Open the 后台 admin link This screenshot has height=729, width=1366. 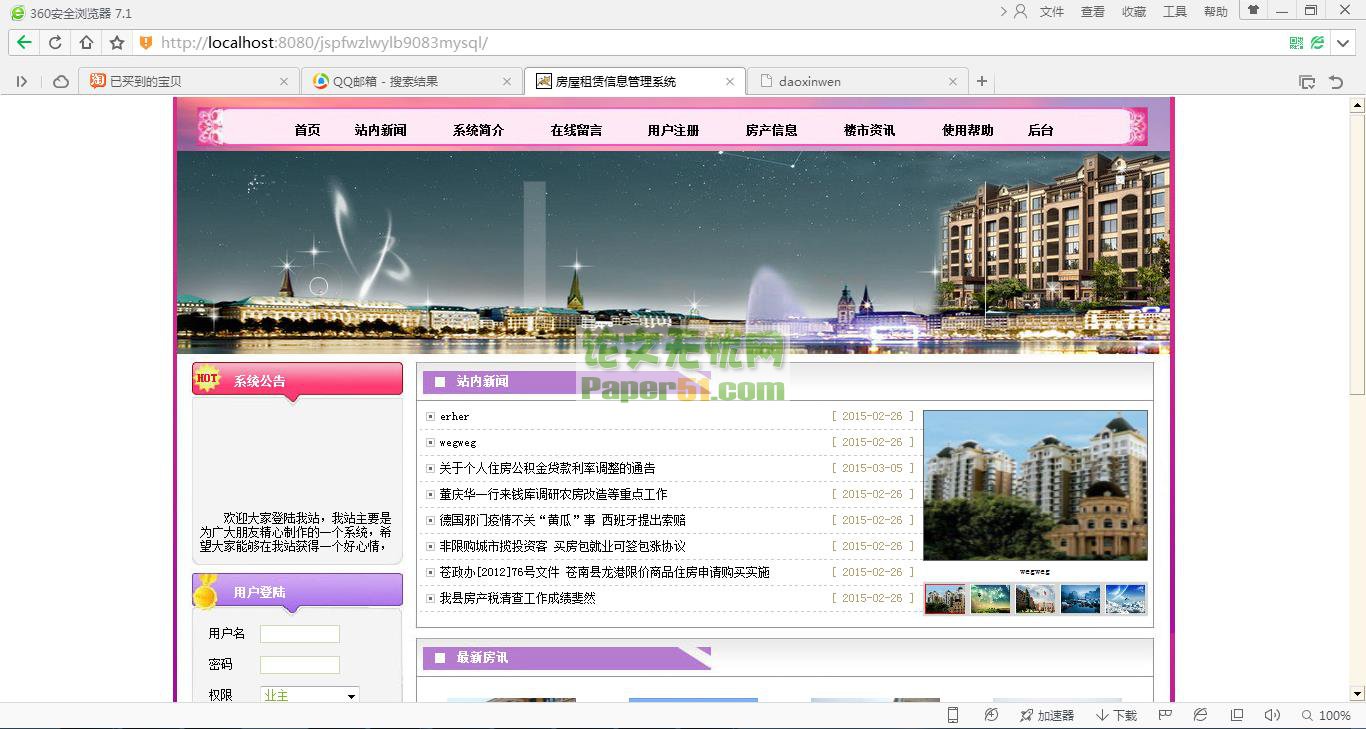(1040, 130)
